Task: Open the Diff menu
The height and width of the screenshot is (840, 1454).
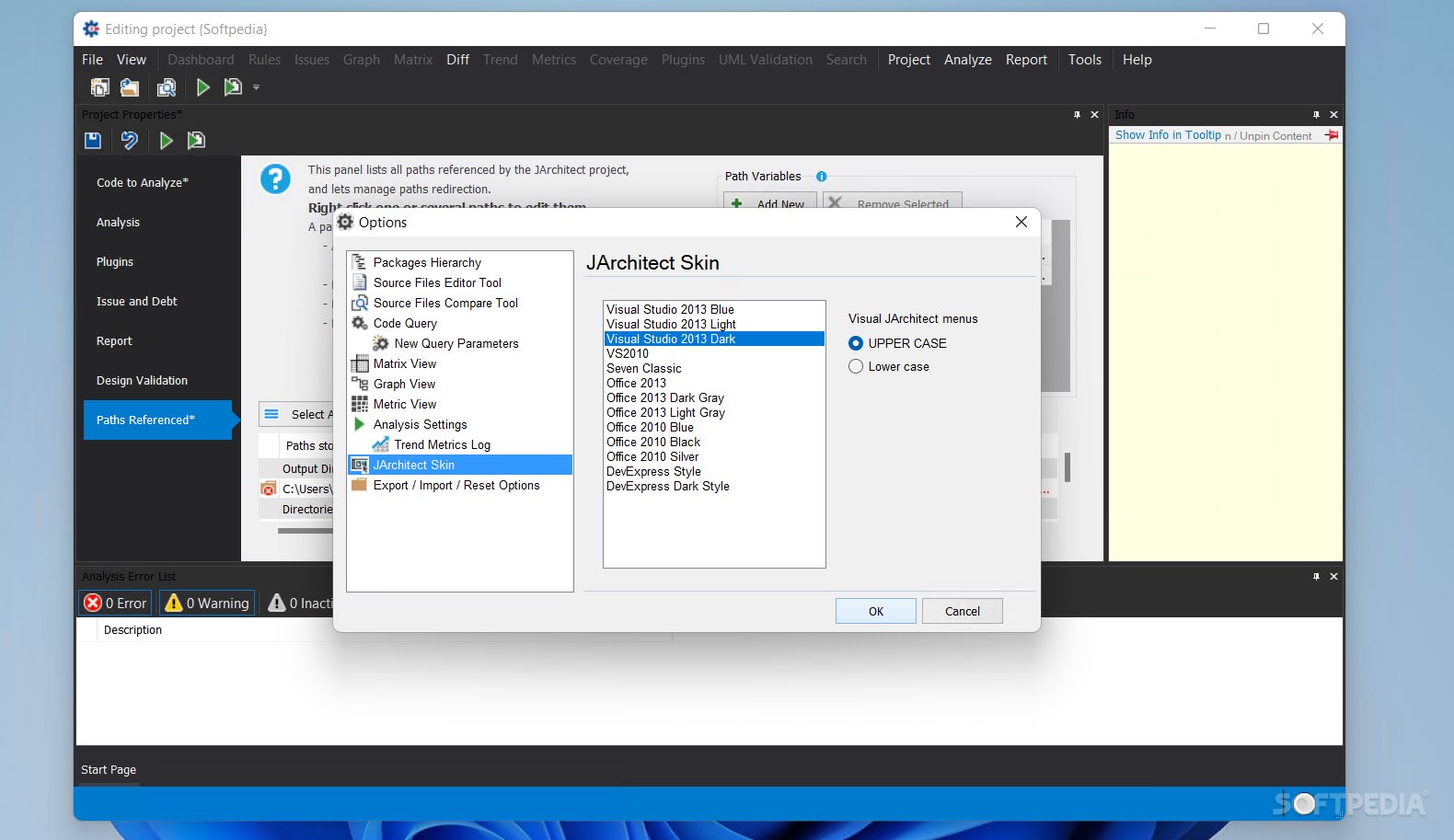Action: 458,60
